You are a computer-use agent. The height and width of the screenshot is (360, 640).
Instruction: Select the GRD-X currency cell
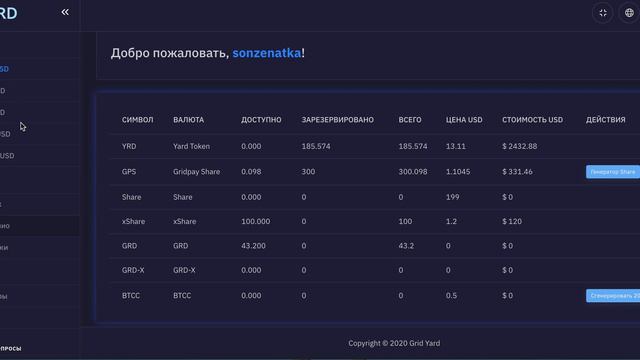pyautogui.click(x=184, y=270)
